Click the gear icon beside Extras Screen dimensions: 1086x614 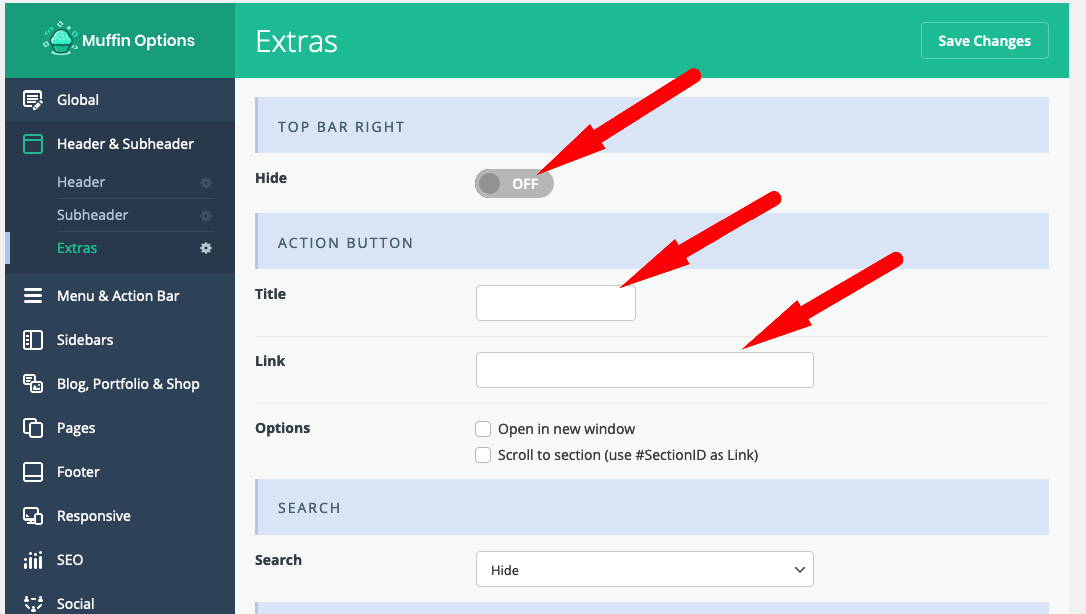(x=206, y=248)
